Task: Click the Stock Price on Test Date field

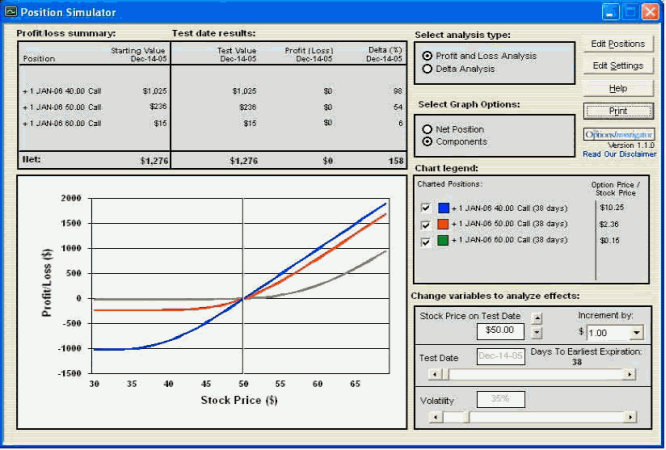Action: point(501,329)
